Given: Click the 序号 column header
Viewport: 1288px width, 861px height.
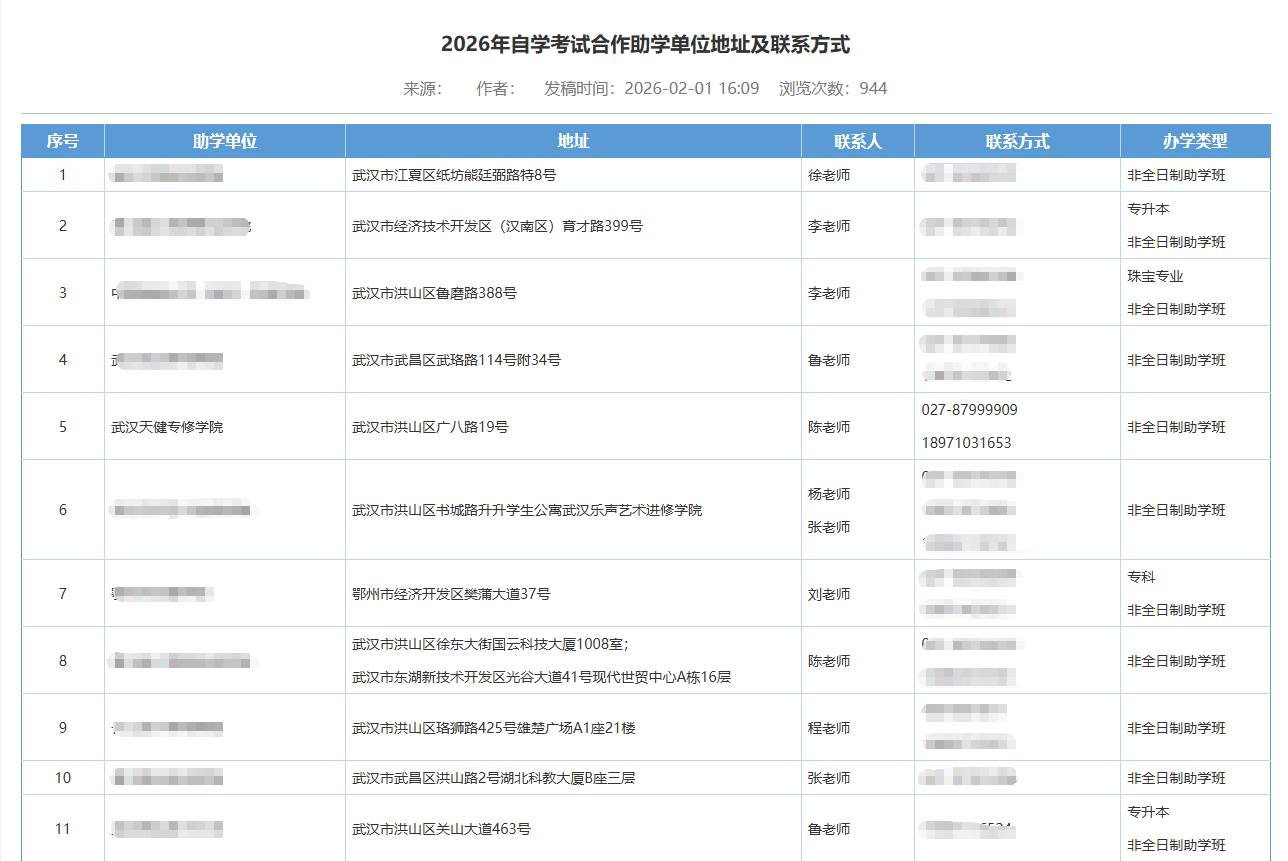Looking at the screenshot, I should click(62, 140).
